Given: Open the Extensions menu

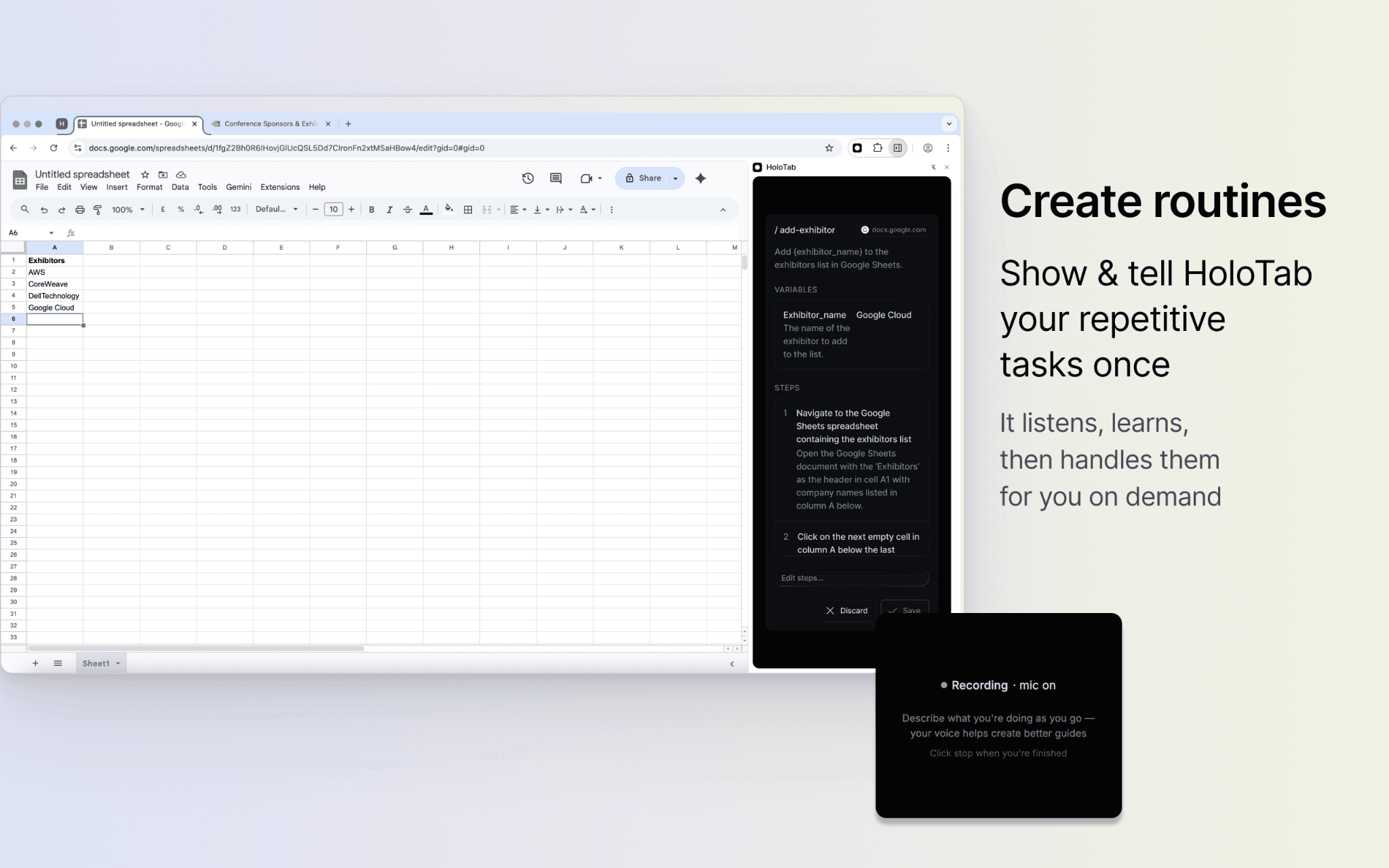Looking at the screenshot, I should pos(279,187).
